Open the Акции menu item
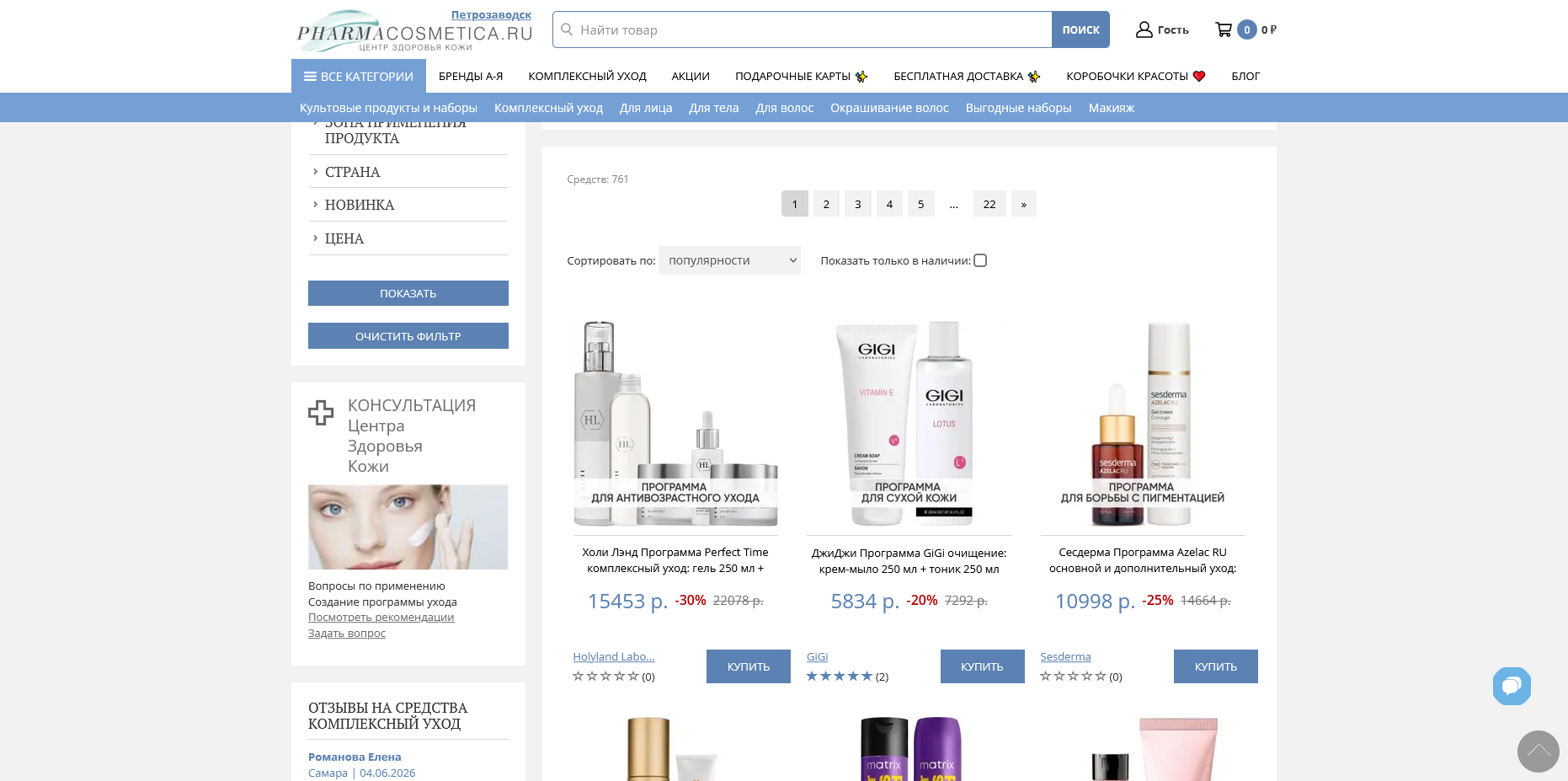Screen dimensions: 1568x781 (691, 76)
